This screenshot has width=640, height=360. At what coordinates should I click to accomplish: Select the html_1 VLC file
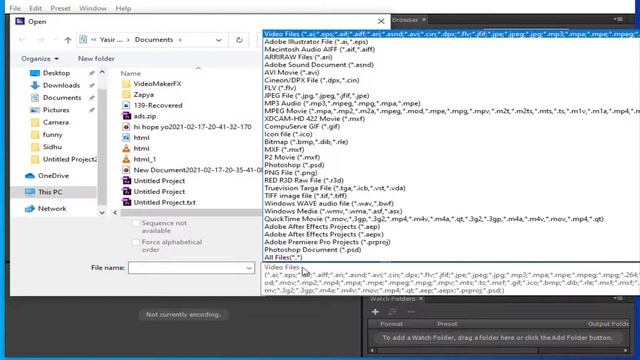click(x=144, y=159)
